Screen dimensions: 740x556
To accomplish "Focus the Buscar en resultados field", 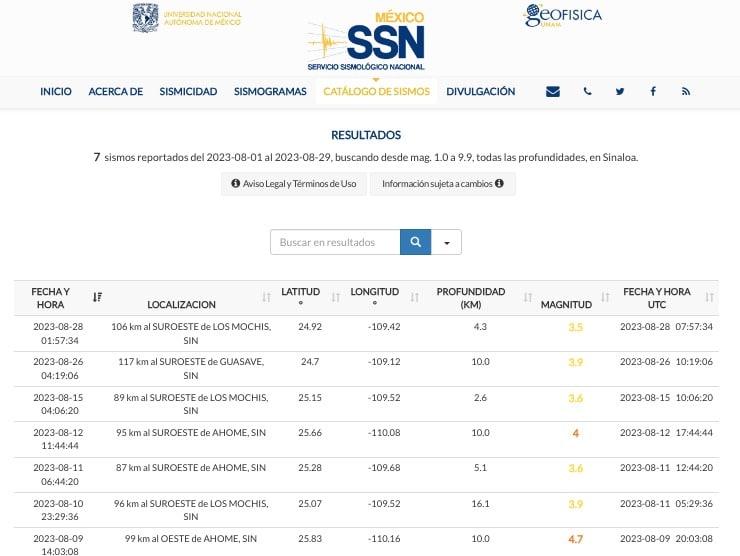I will pos(335,242).
